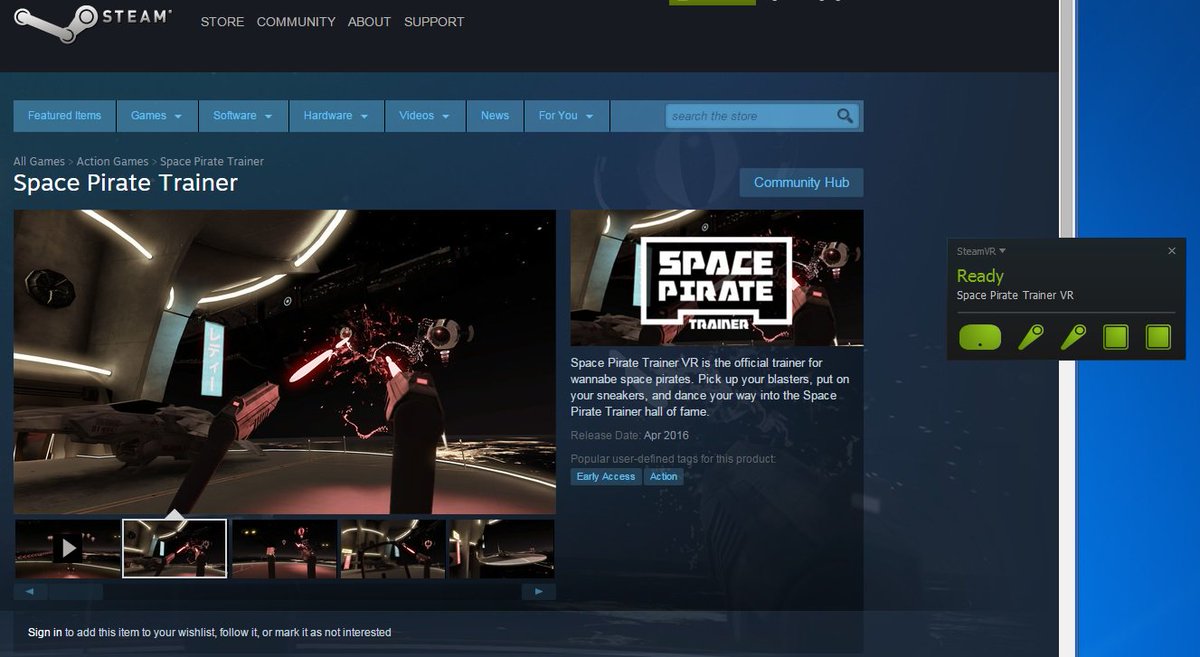Expand the Software dropdown
This screenshot has height=657, width=1200.
click(x=244, y=116)
